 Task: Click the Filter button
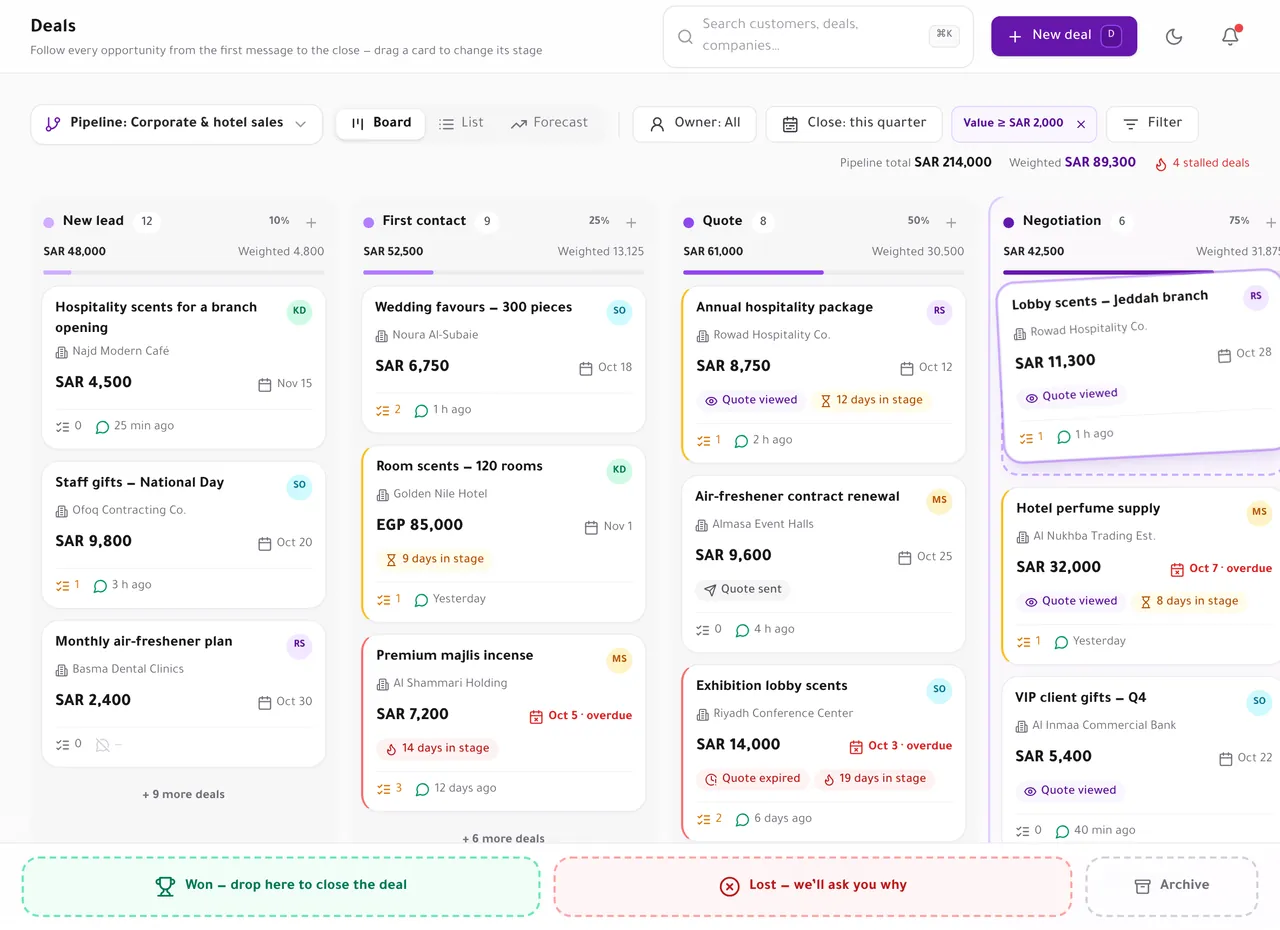[x=1152, y=124]
